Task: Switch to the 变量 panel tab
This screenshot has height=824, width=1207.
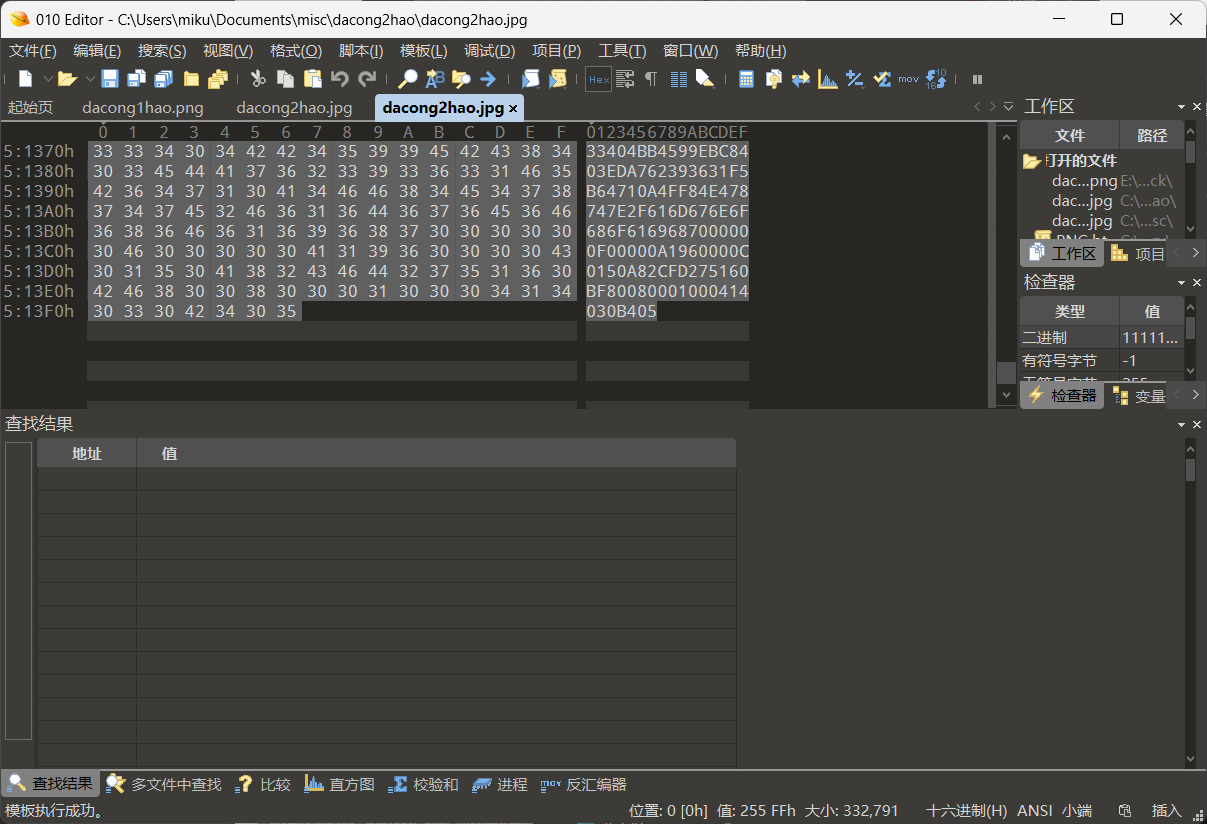Action: (x=1138, y=396)
